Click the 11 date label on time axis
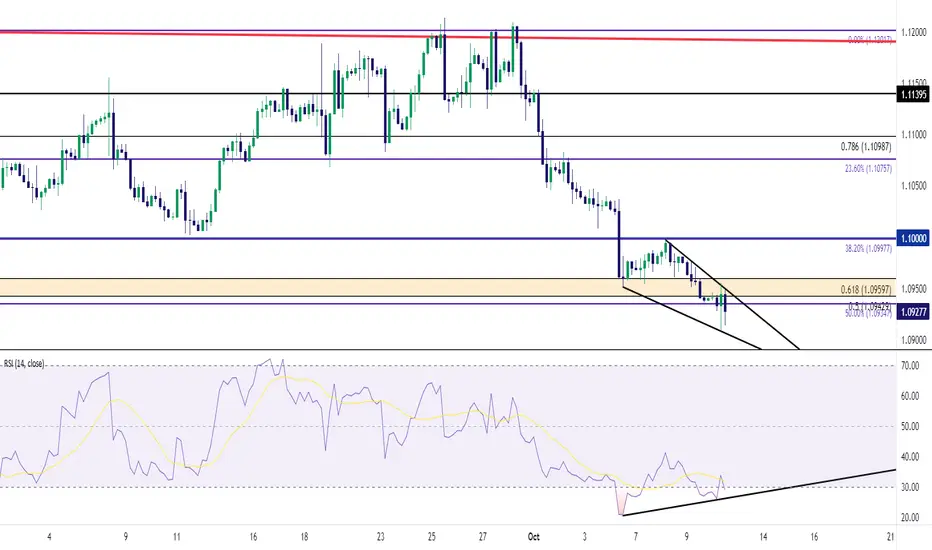 [177, 537]
